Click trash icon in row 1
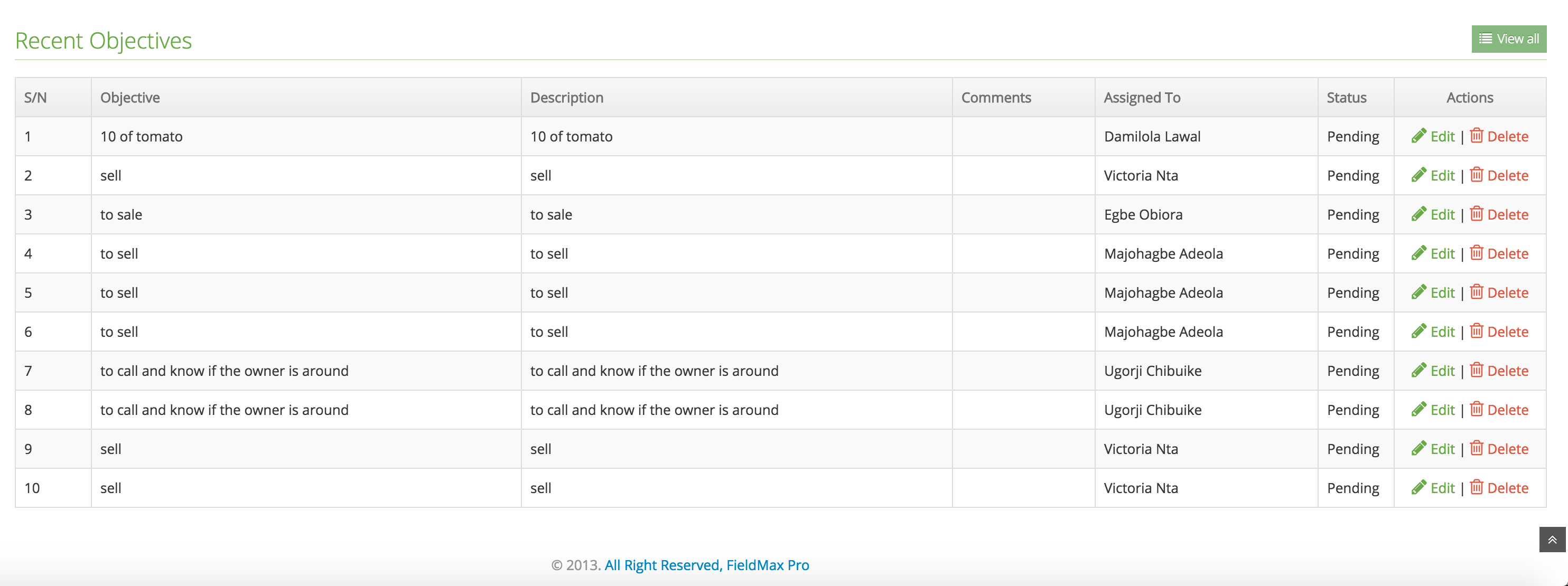Viewport: 1568px width, 586px height. click(x=1476, y=135)
